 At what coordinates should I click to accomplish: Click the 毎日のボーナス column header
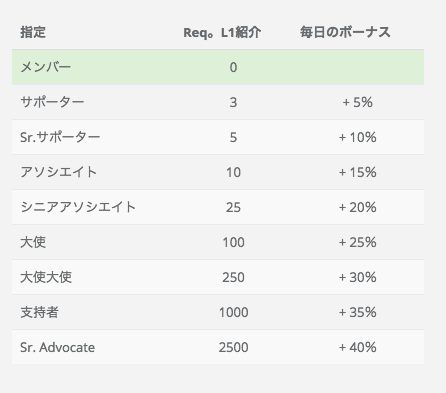coord(345,32)
